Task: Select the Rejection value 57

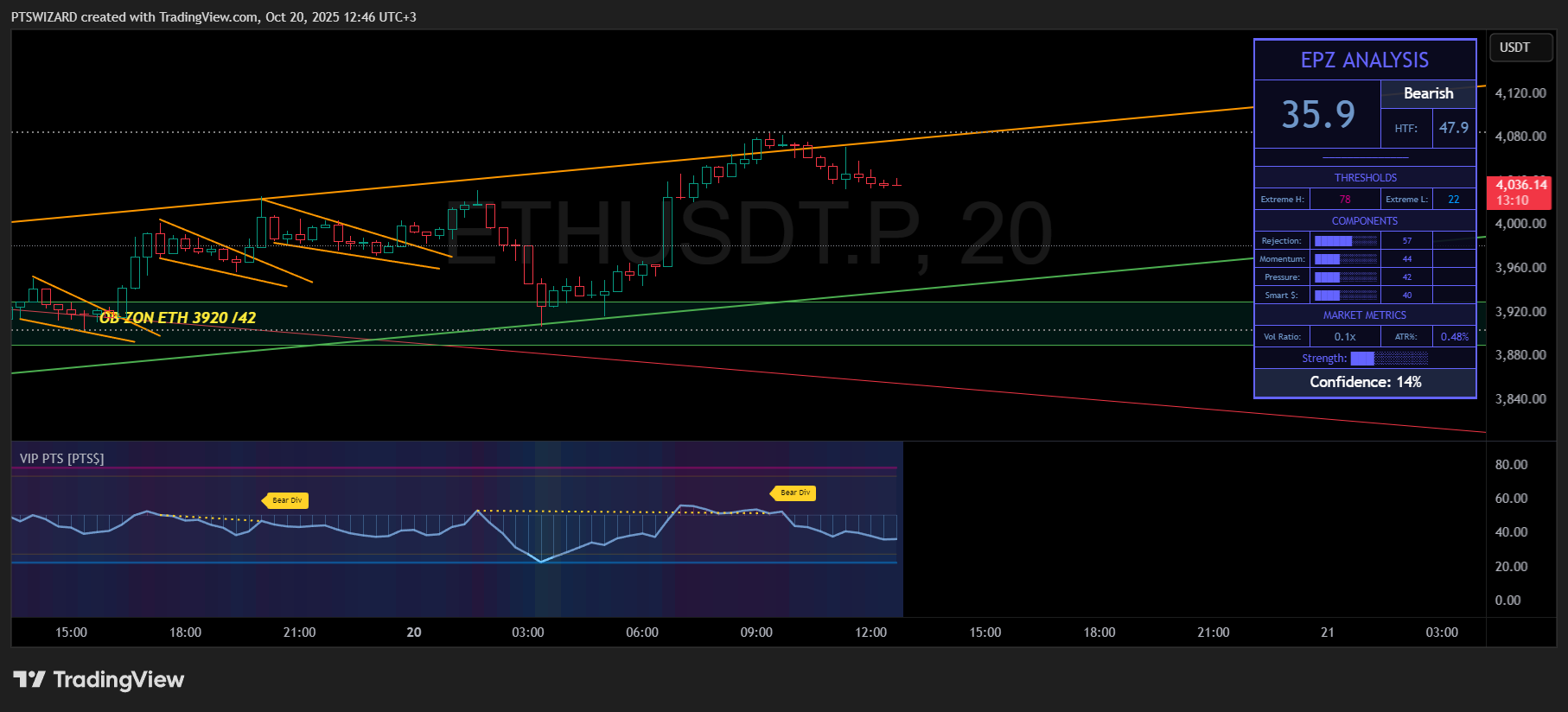Action: tap(1407, 241)
